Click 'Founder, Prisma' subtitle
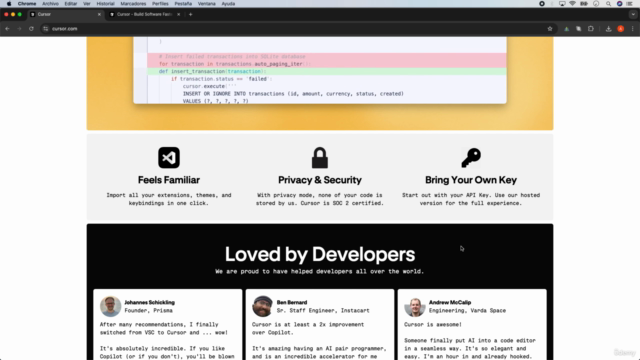 (149, 311)
